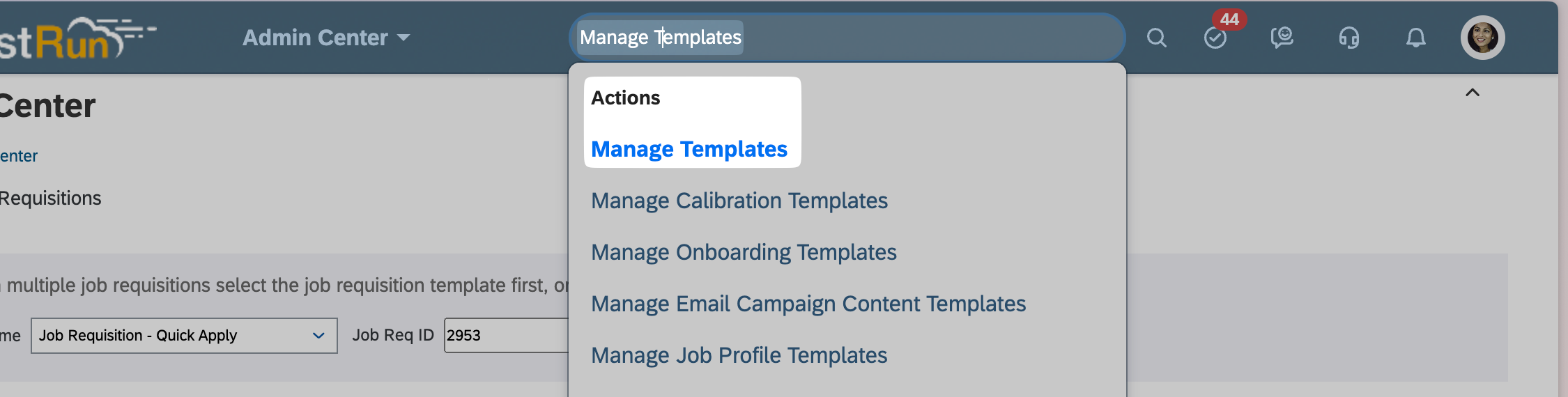Click the Manage Templates search box
This screenshot has width=1568, height=397.
pyautogui.click(x=847, y=37)
